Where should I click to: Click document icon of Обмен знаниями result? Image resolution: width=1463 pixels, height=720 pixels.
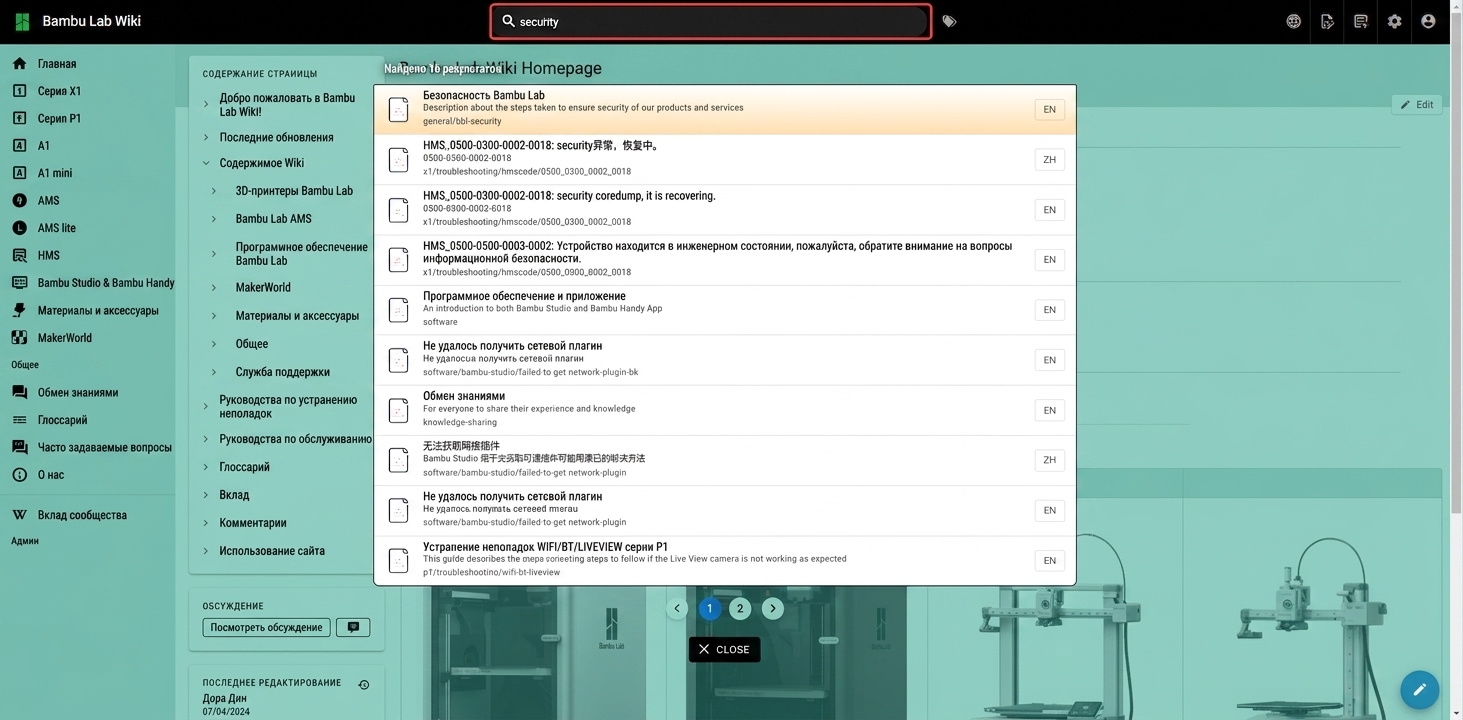click(398, 410)
